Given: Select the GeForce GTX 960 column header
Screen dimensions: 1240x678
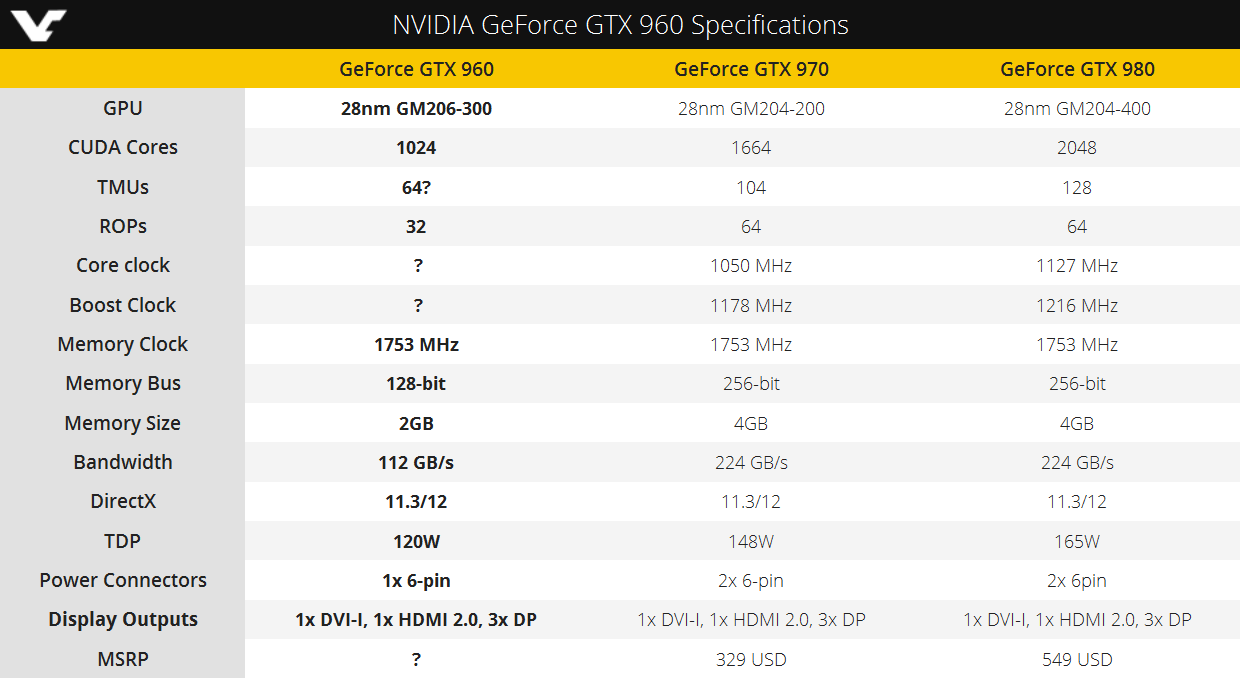Looking at the screenshot, I should point(416,69).
